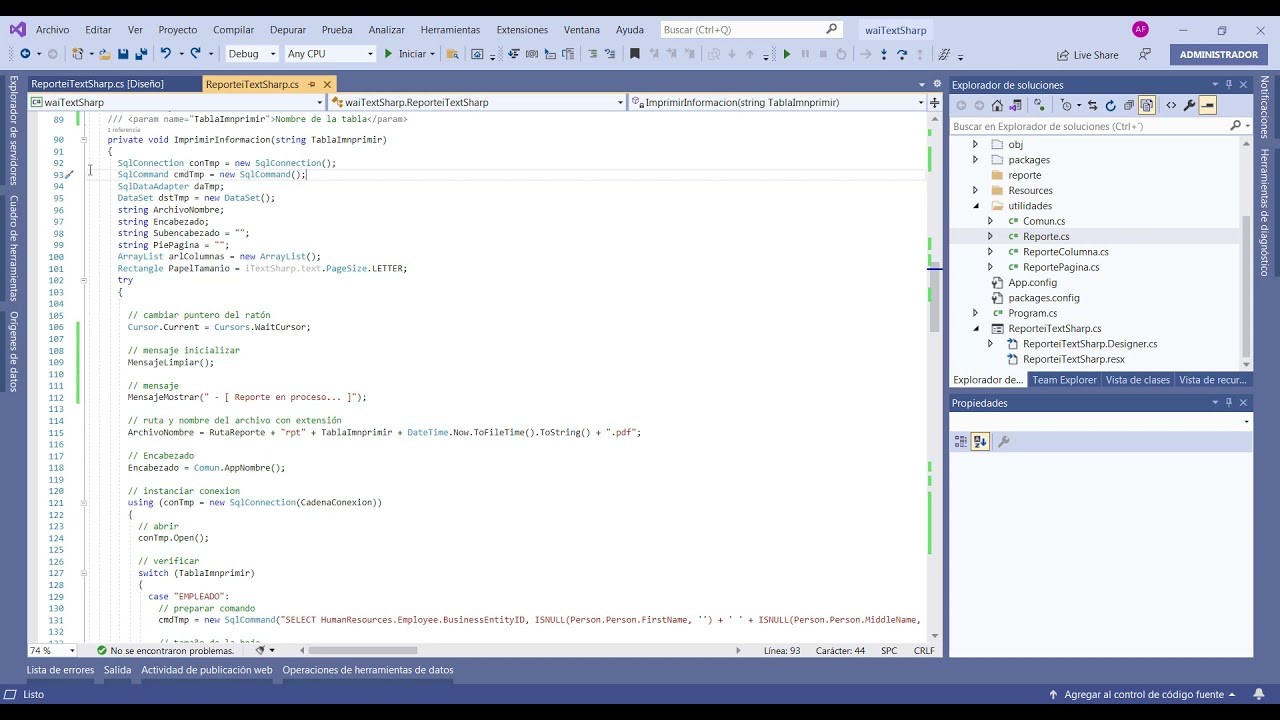
Task: Toggle Alphabetical sort in Properties panel
Action: point(980,441)
